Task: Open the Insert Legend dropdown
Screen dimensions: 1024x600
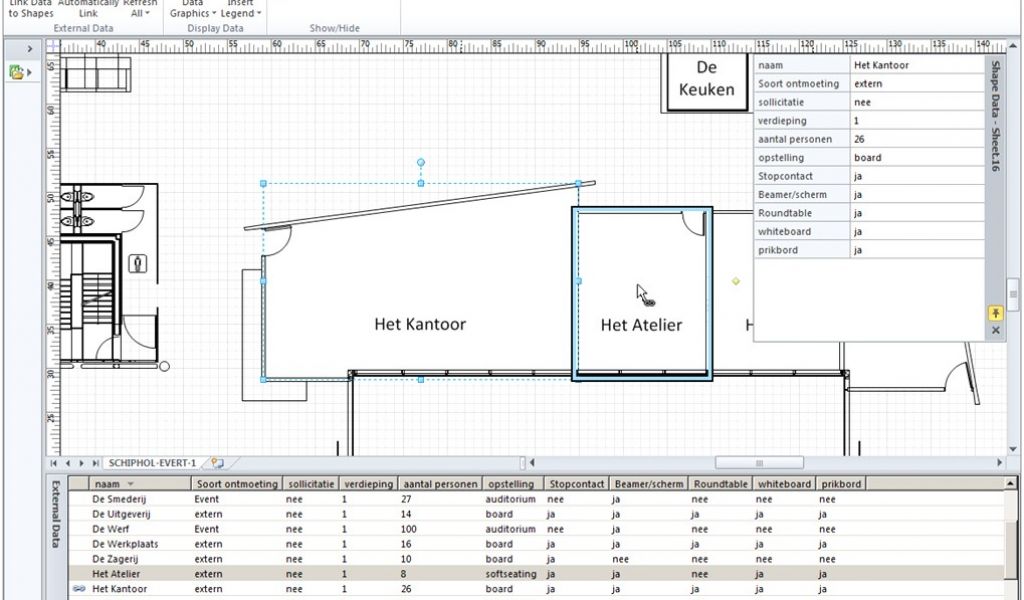Action: coord(241,9)
